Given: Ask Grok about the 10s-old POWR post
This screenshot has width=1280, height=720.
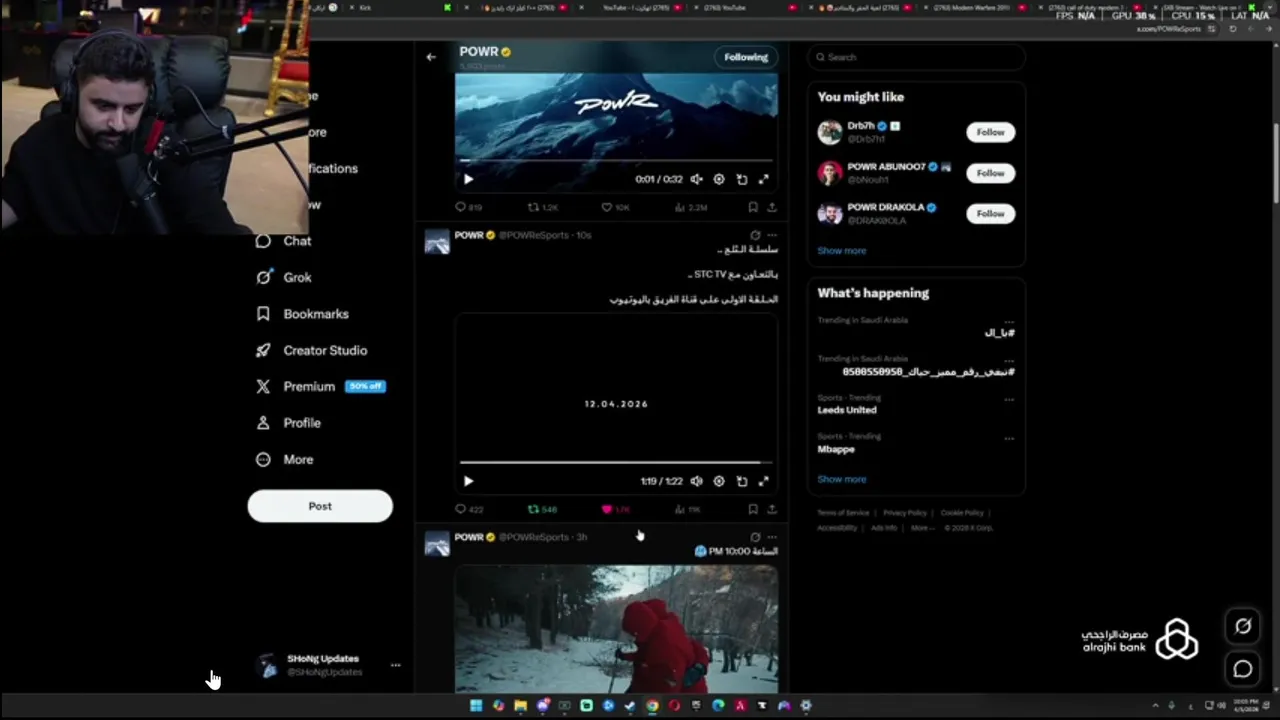Looking at the screenshot, I should tap(755, 235).
